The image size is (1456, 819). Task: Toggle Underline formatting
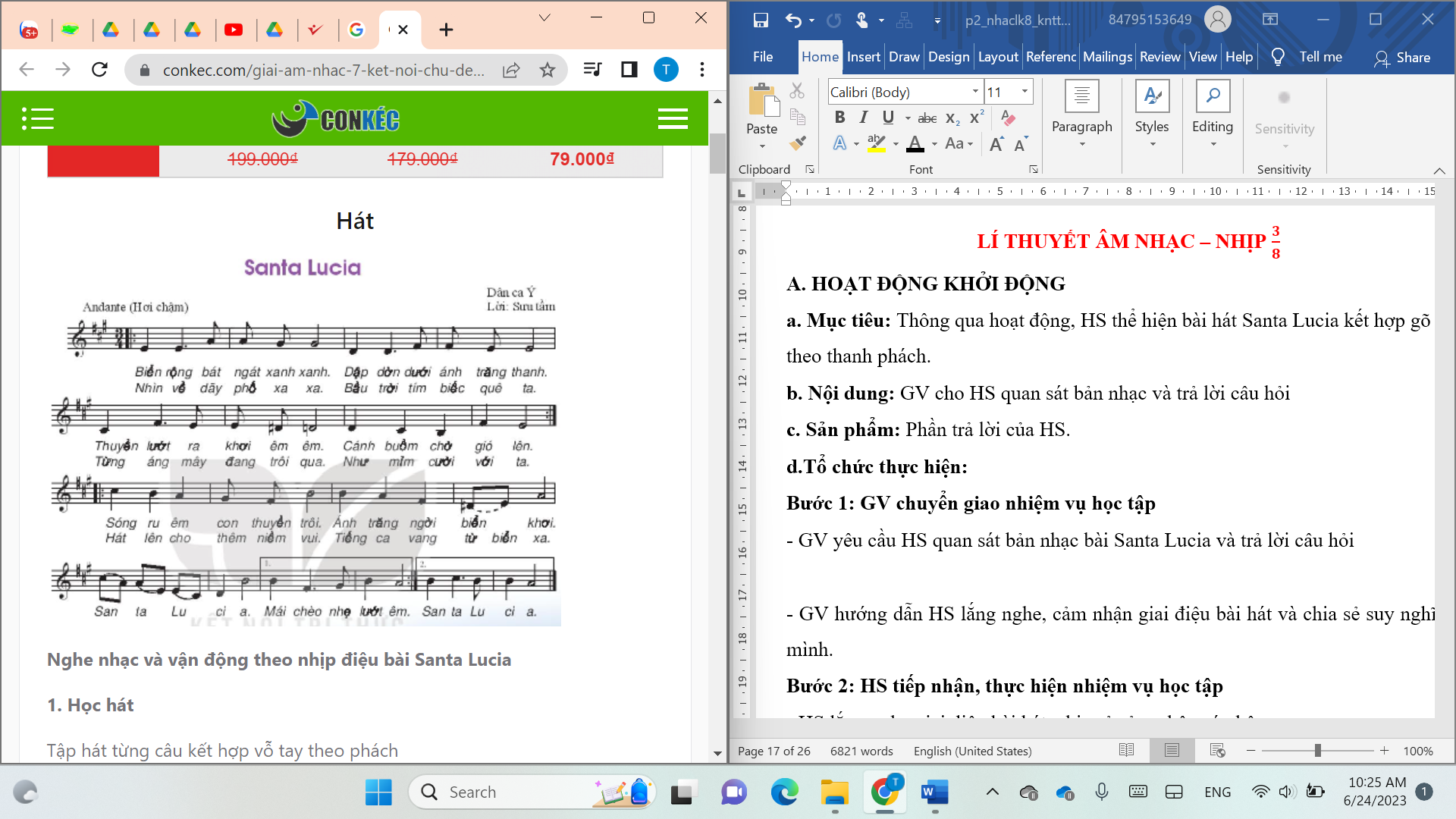(x=888, y=118)
